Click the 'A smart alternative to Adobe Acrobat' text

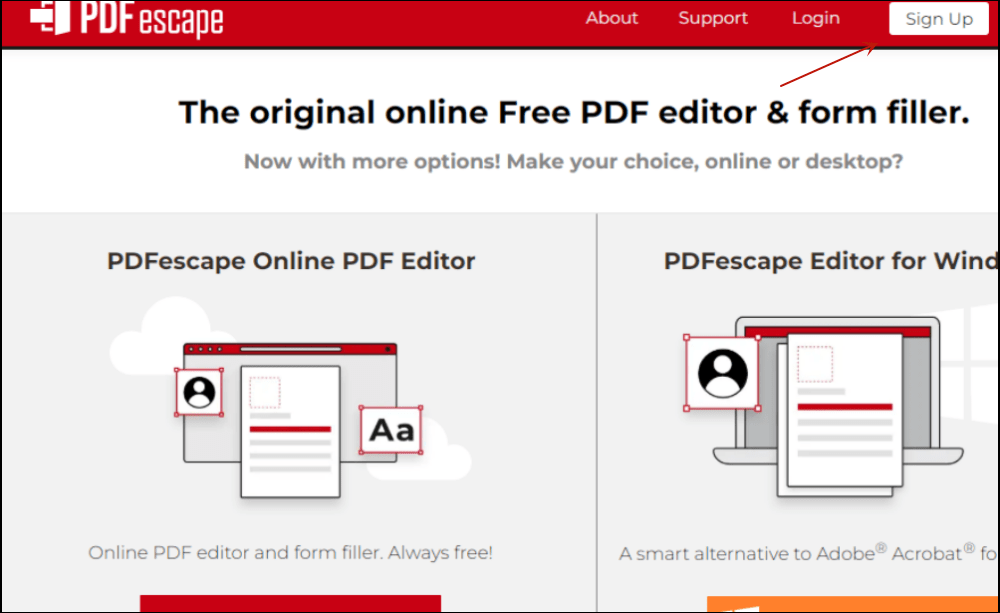809,552
